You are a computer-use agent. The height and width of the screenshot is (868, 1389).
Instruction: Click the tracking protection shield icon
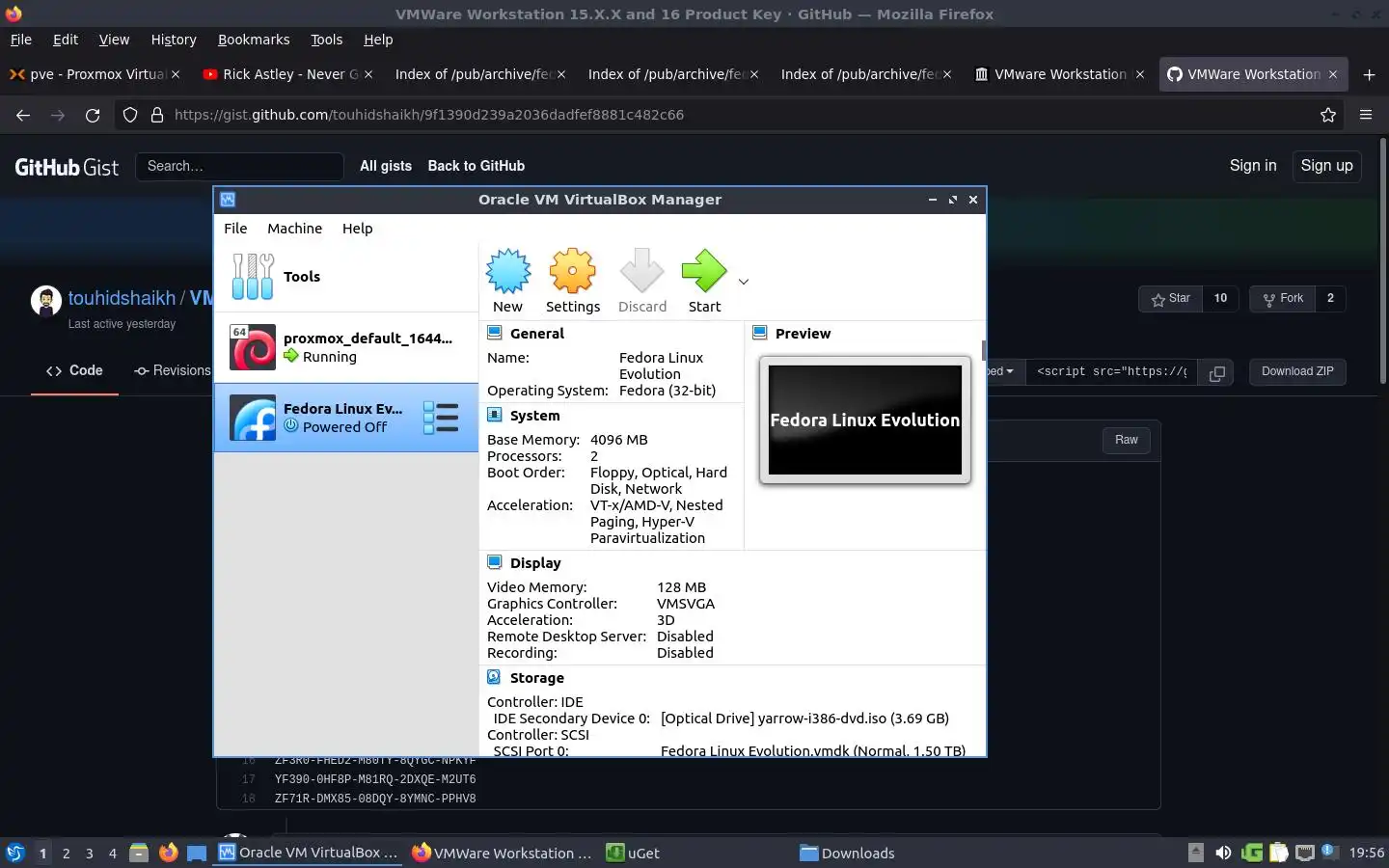(x=130, y=115)
